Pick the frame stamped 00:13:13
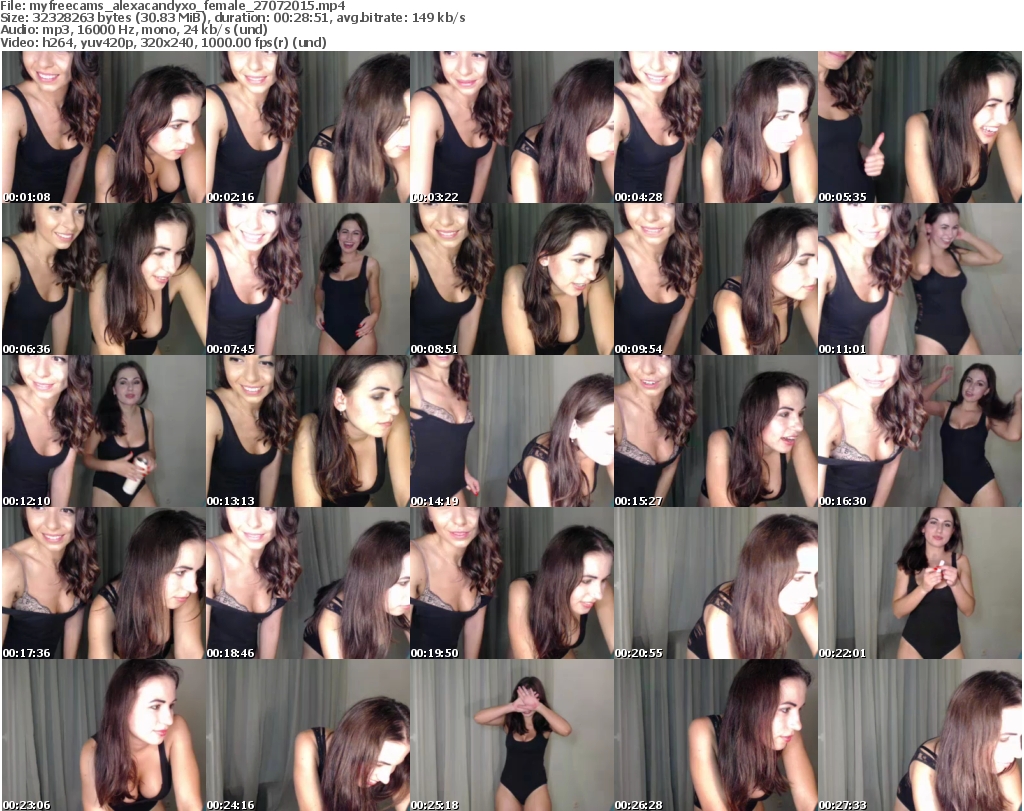 (x=308, y=431)
